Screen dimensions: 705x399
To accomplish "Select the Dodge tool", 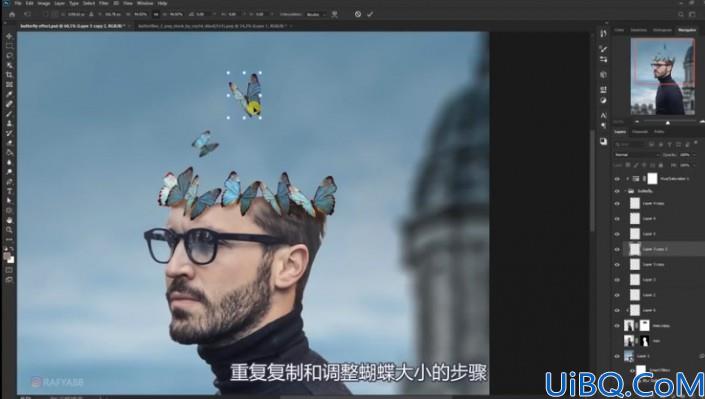I will point(9,172).
